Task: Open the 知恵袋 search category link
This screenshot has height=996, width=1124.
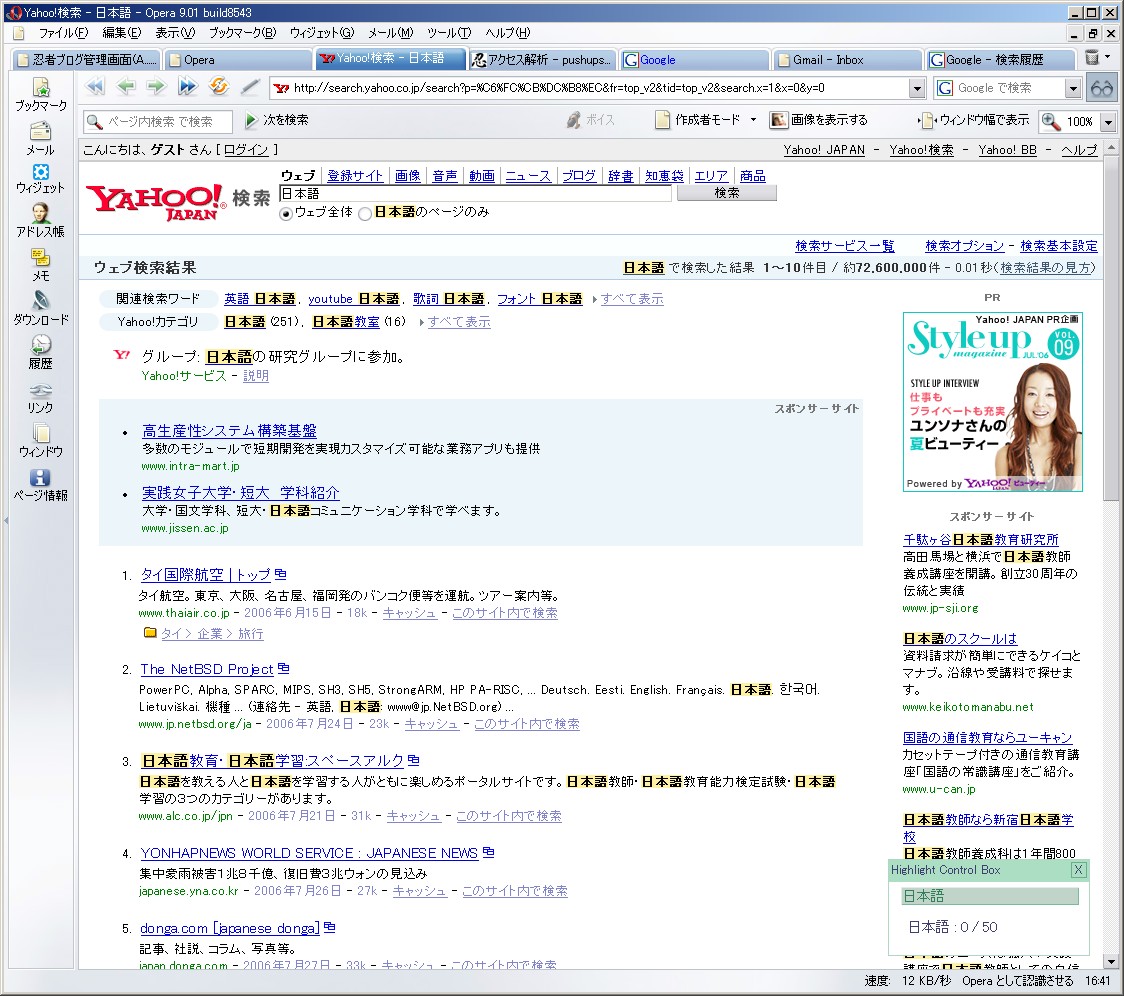Action: [664, 176]
